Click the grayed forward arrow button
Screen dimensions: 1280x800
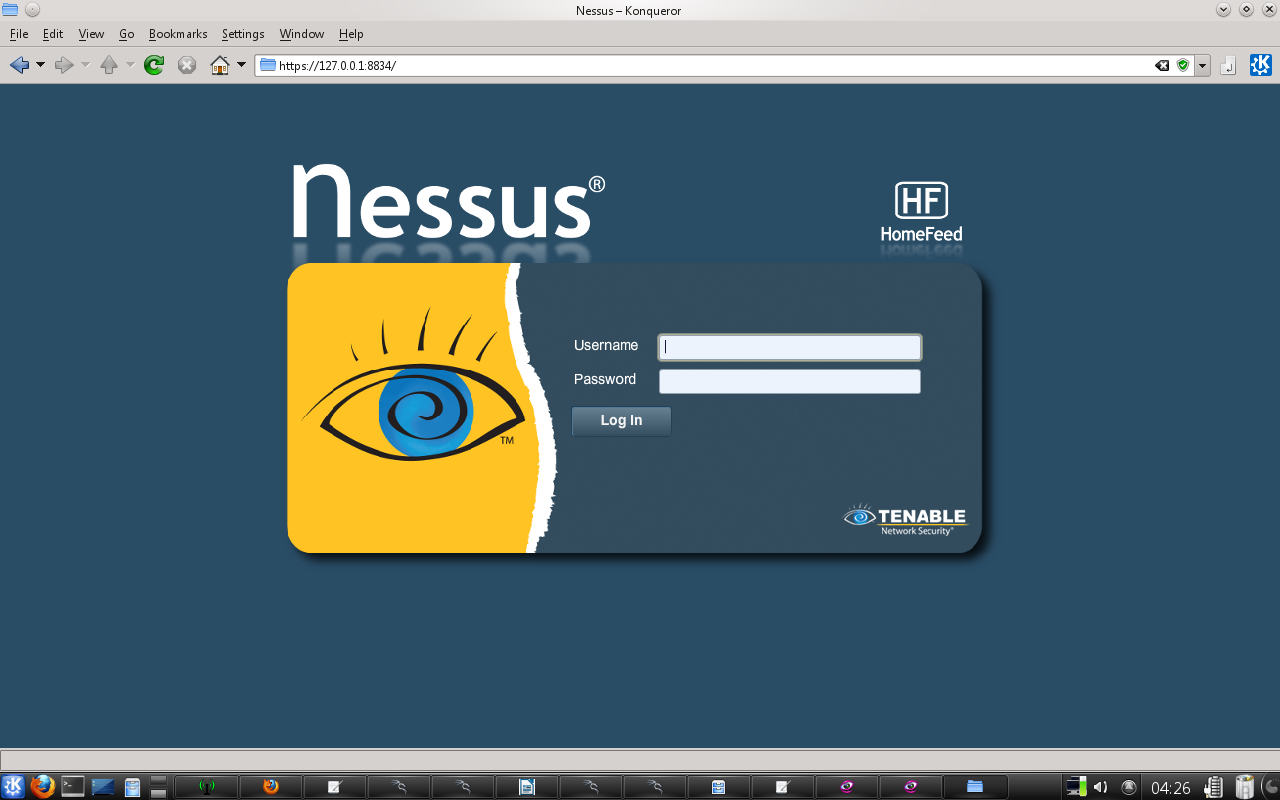coord(64,65)
